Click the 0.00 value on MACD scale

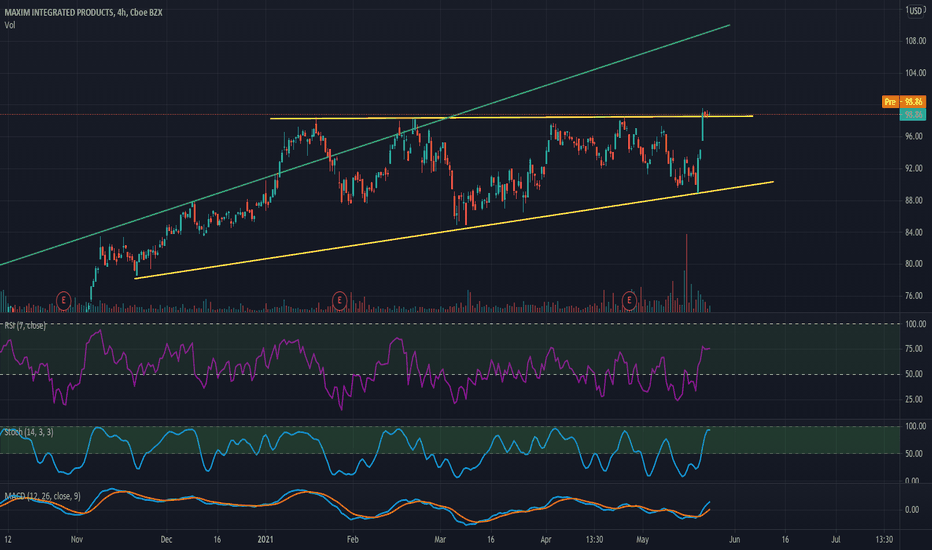coord(911,510)
